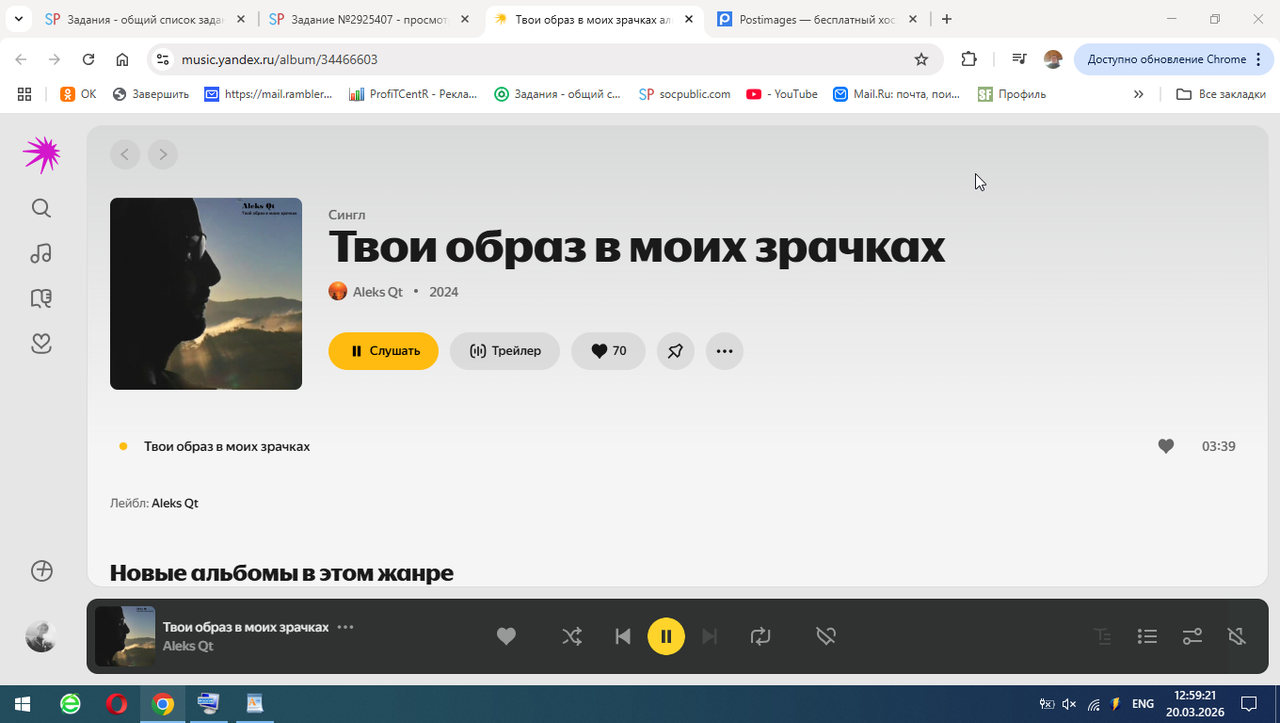Image resolution: width=1280 pixels, height=723 pixels.
Task: Open the music collection section in sidebar
Action: pyautogui.click(x=40, y=253)
